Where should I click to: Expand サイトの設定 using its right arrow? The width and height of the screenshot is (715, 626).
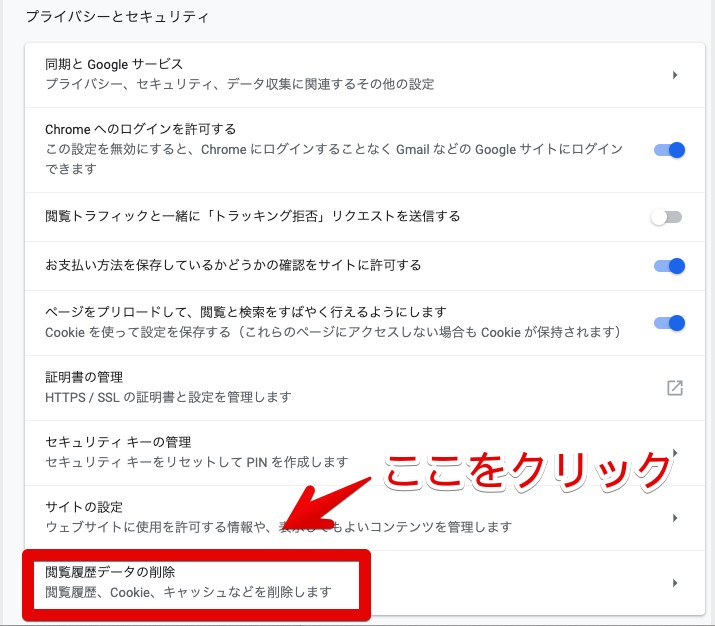pos(675,517)
